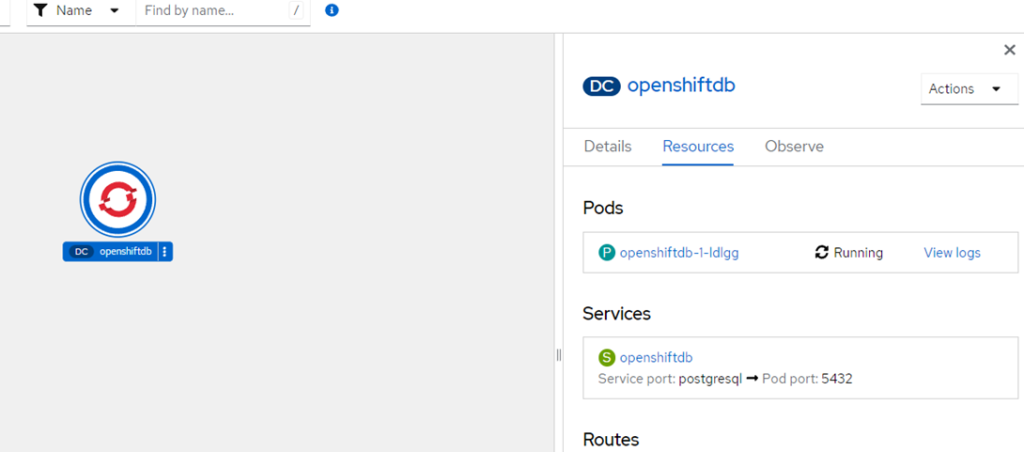Click the blue info icon near search
Screen dimensions: 1024x452
point(332,10)
